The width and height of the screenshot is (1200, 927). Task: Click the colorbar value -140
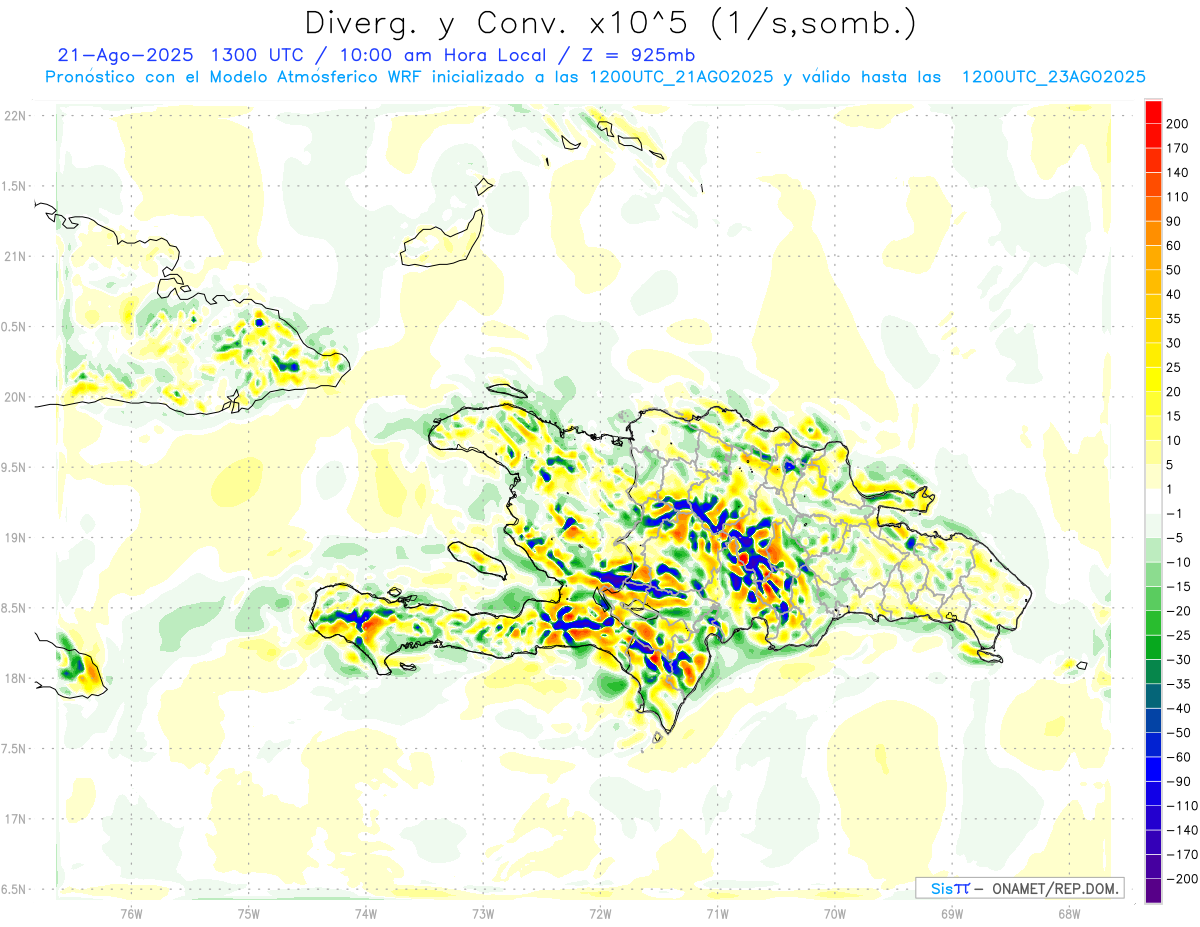click(x=1181, y=830)
